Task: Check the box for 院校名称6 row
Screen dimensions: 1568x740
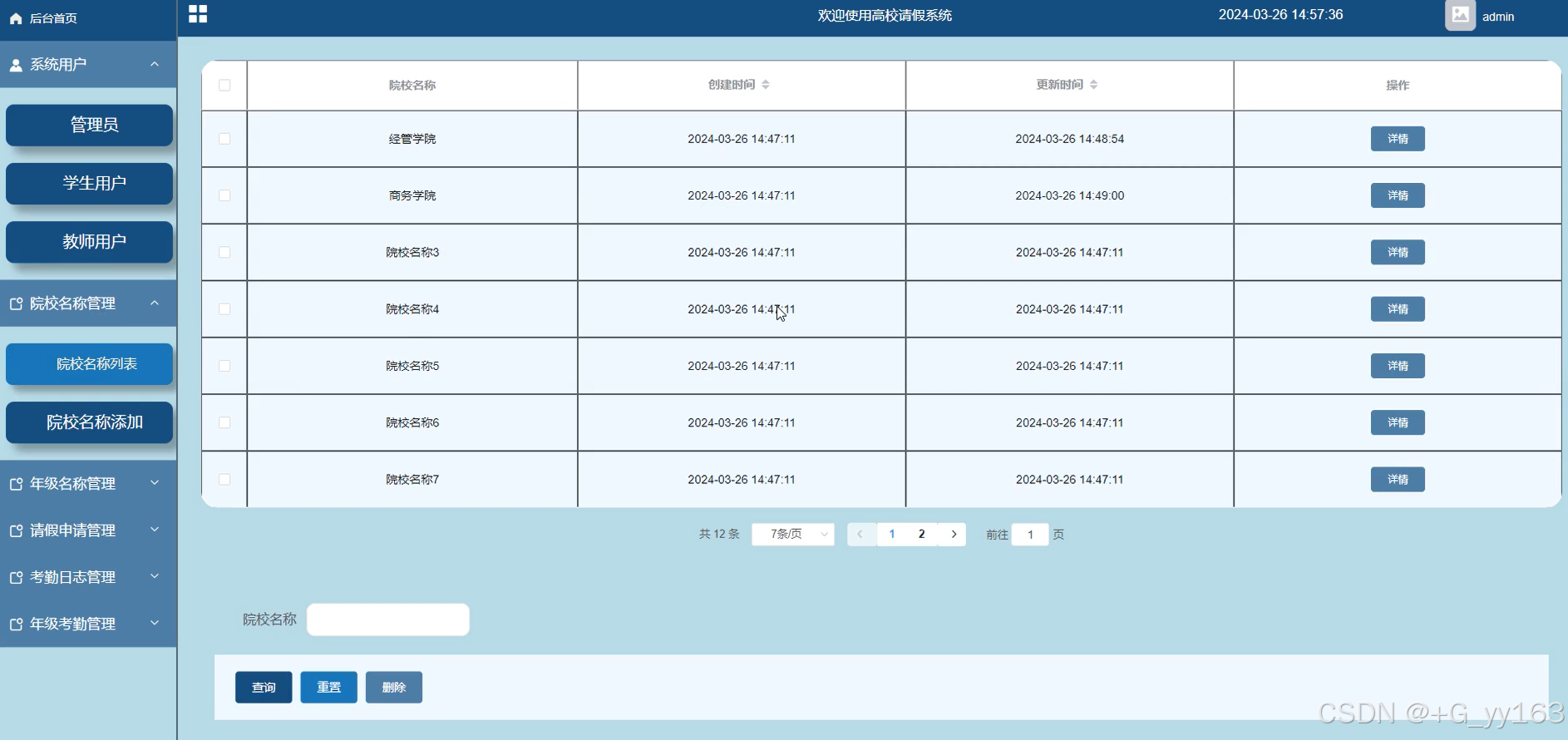Action: (x=224, y=422)
